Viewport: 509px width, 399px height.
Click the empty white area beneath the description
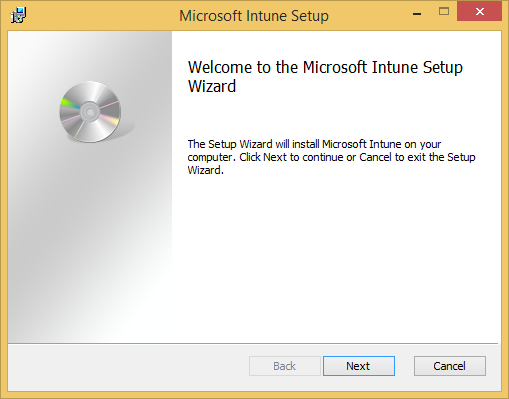(x=335, y=260)
